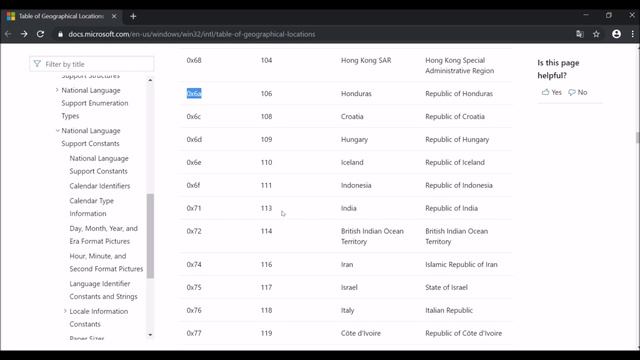The image size is (640, 360).
Task: Click hex value 0x71
Action: click(193, 208)
